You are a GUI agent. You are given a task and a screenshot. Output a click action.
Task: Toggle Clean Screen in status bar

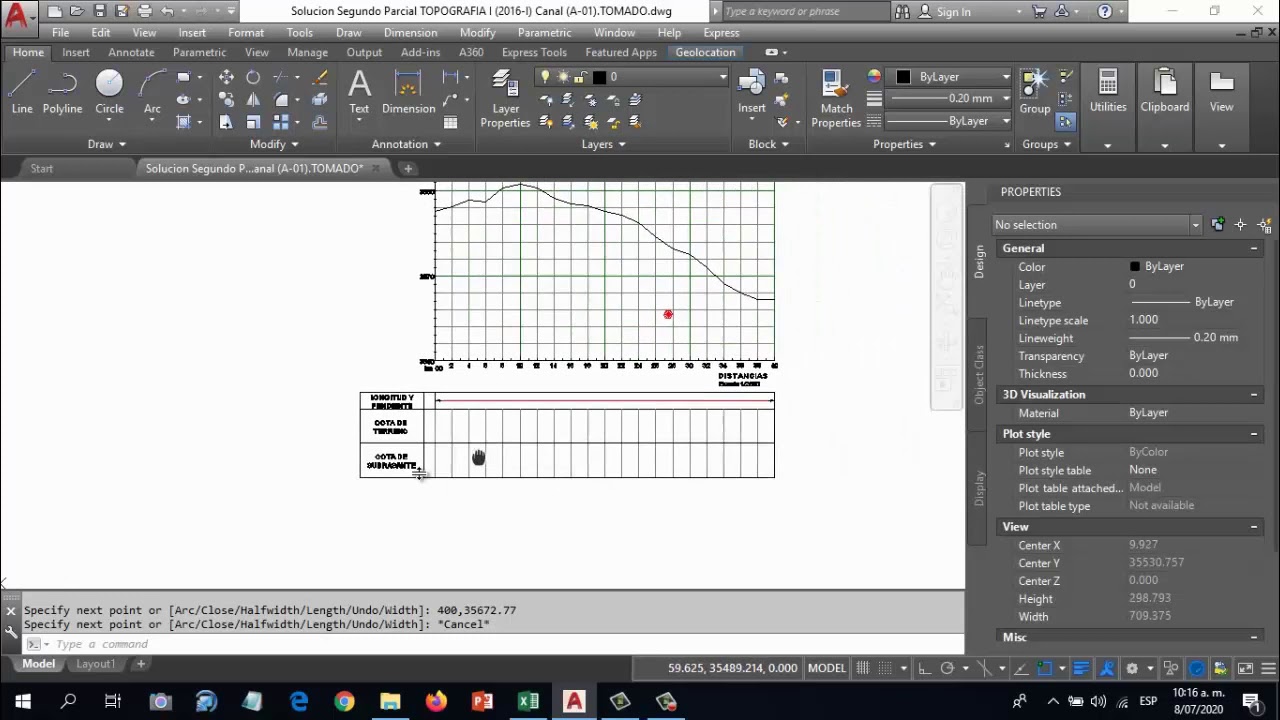click(1245, 668)
